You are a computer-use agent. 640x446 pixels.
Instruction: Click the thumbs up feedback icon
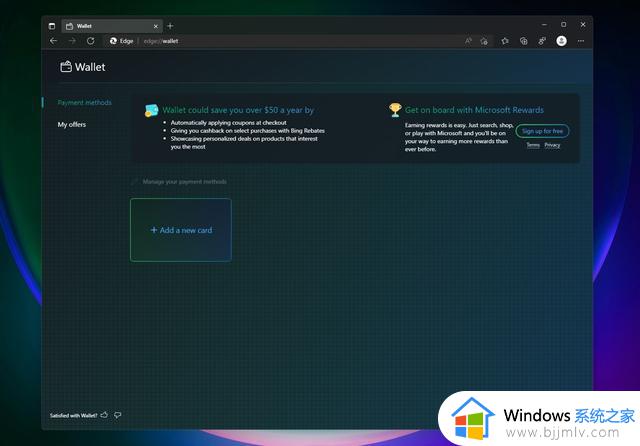(104, 415)
